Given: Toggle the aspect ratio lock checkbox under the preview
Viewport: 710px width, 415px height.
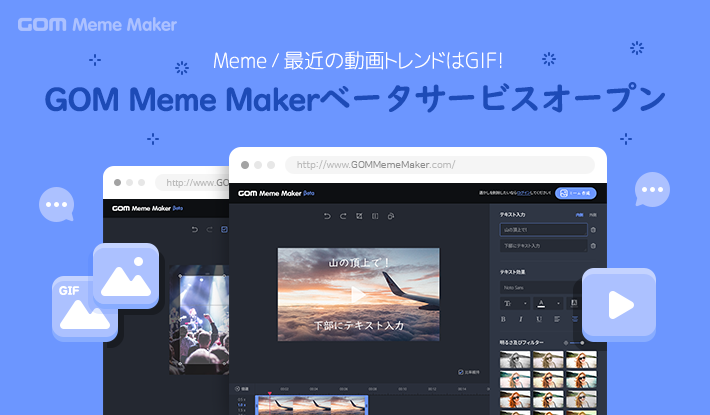Looking at the screenshot, I should coord(460,371).
